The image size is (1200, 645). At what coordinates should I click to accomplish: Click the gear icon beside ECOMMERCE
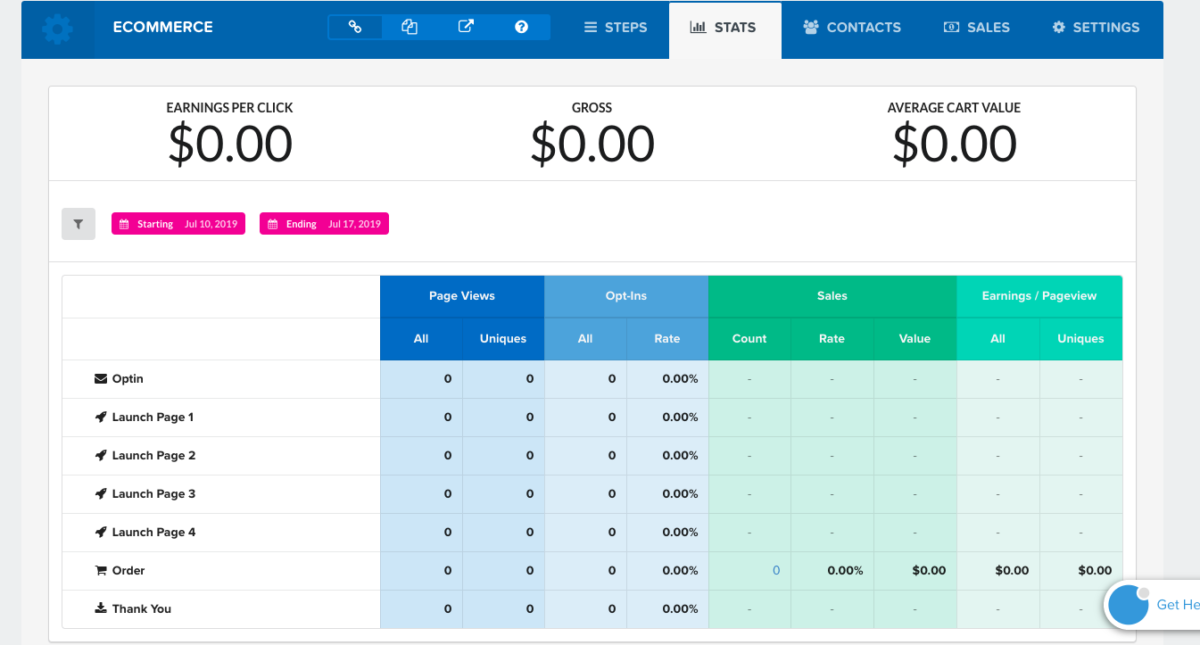[57, 28]
